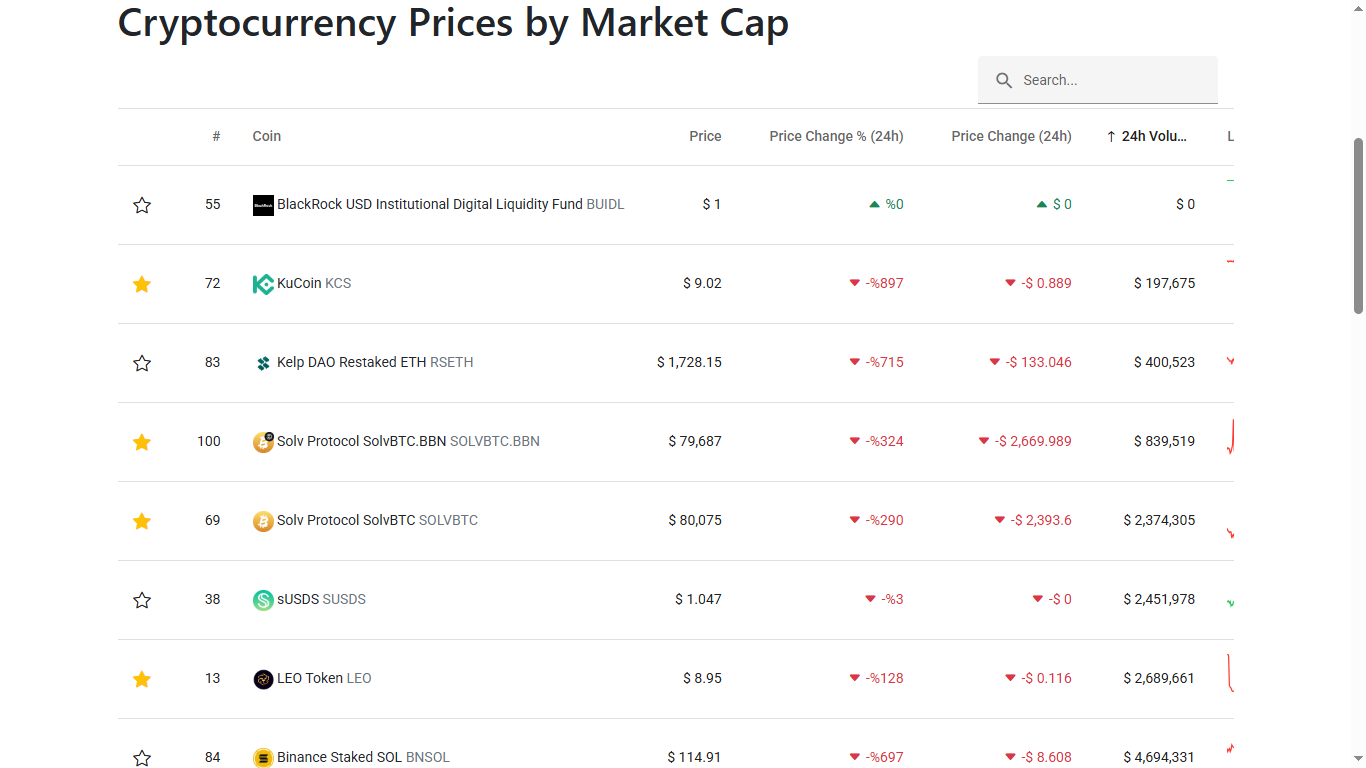Viewport: 1366px width, 768px height.
Task: Sort by the # rank column header
Action: (x=216, y=136)
